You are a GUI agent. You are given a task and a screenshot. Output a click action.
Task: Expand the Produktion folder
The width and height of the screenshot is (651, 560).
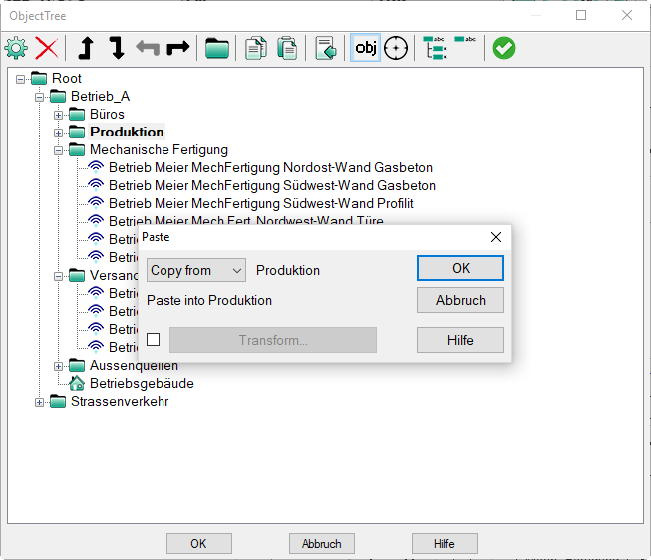click(58, 133)
